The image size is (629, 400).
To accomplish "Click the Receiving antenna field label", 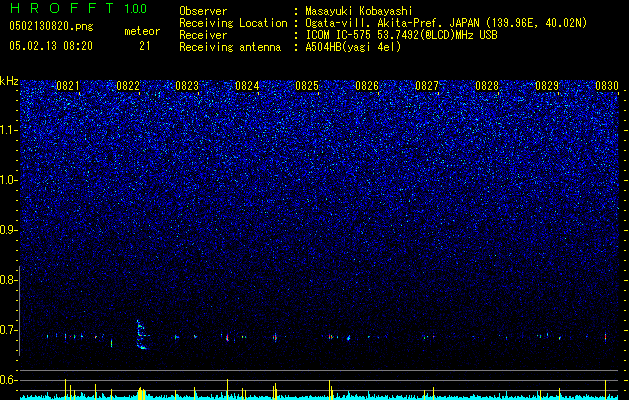I will (x=230, y=47).
